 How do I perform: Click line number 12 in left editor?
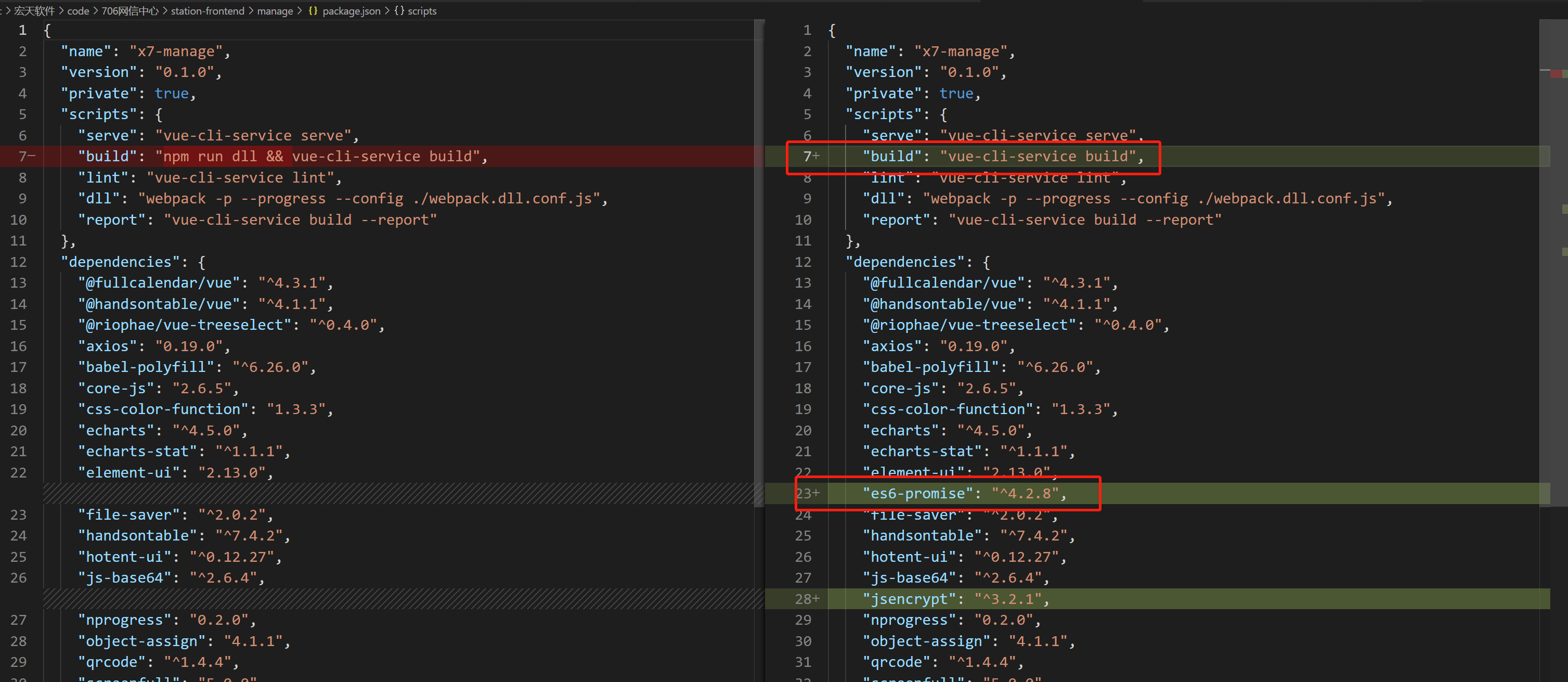click(18, 262)
